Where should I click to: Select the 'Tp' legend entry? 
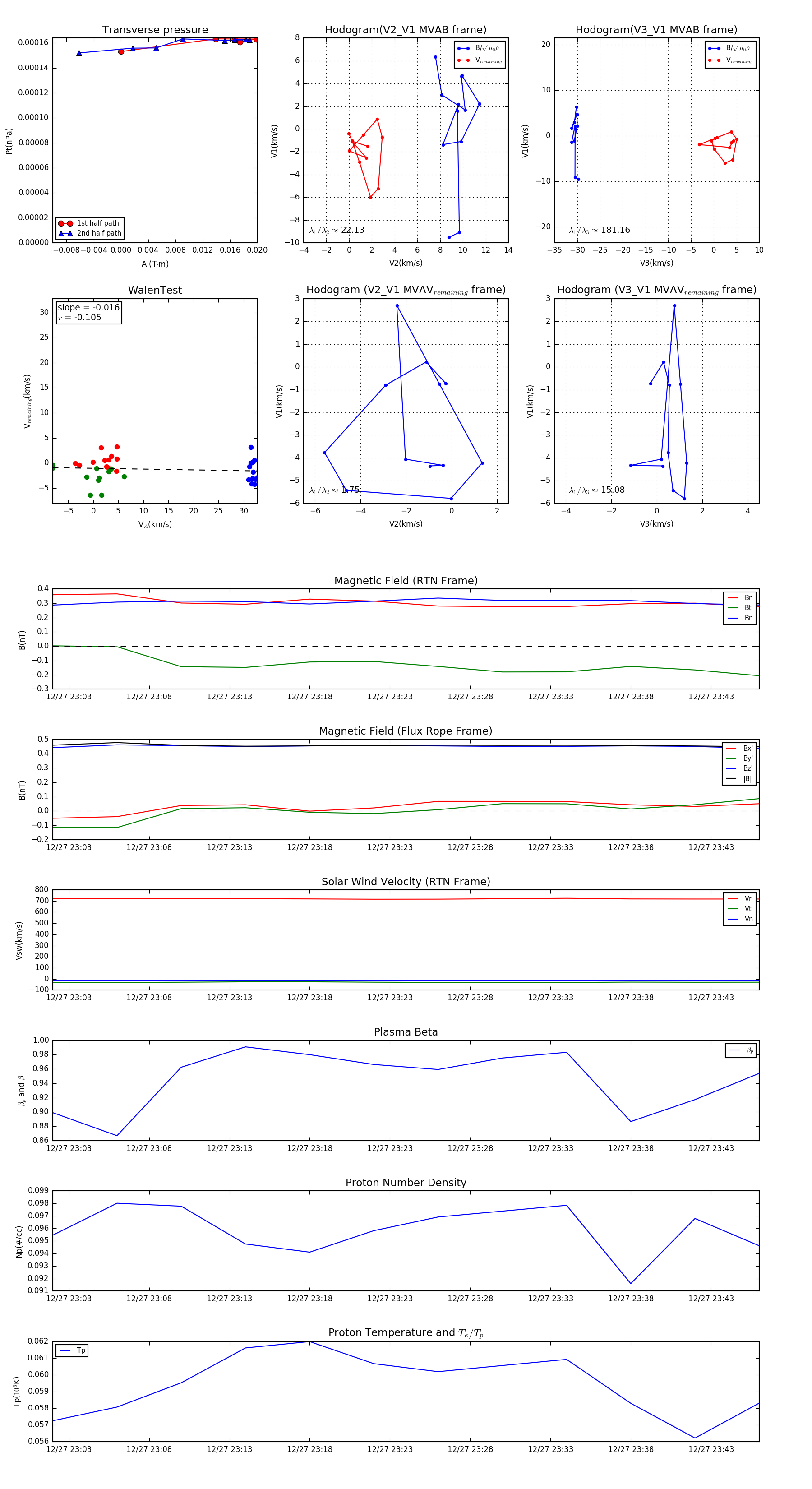pos(72,1350)
